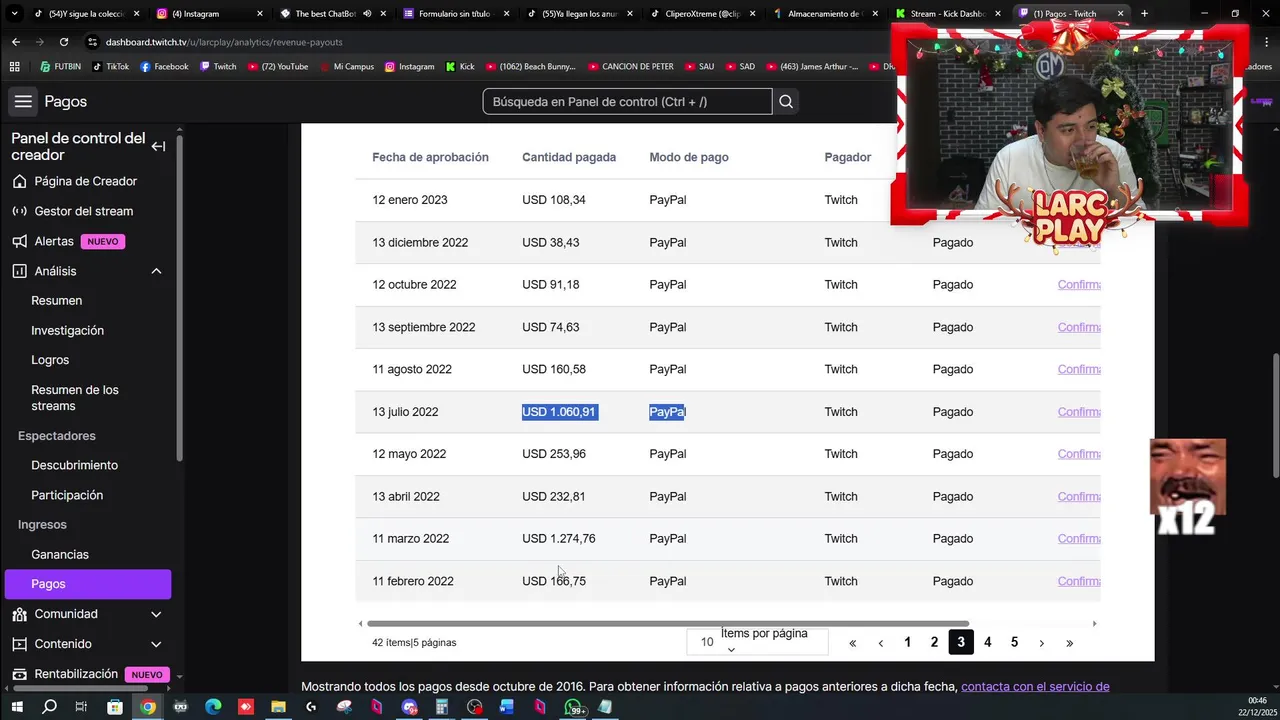1280x720 pixels.
Task: Go to the previous page arrow
Action: [880, 643]
